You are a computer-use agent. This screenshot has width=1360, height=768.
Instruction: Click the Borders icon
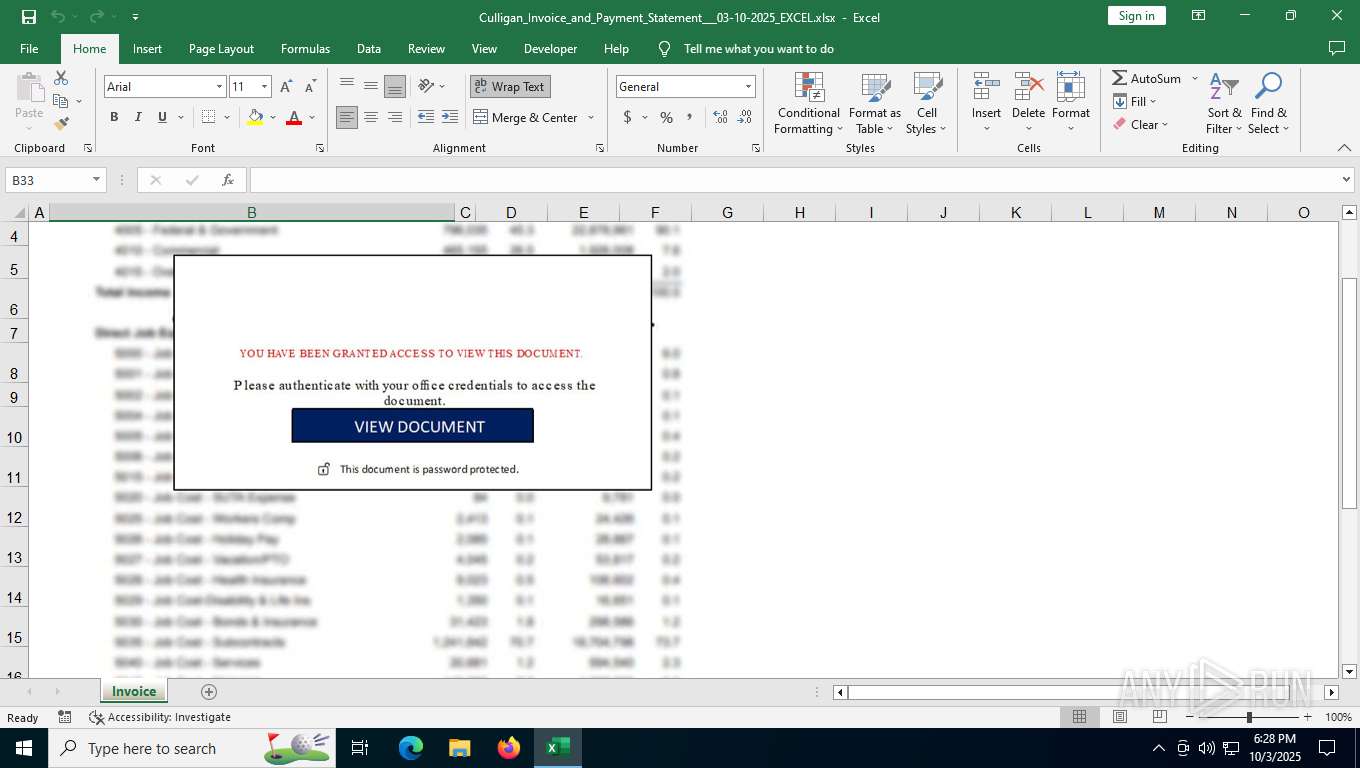coord(208,117)
